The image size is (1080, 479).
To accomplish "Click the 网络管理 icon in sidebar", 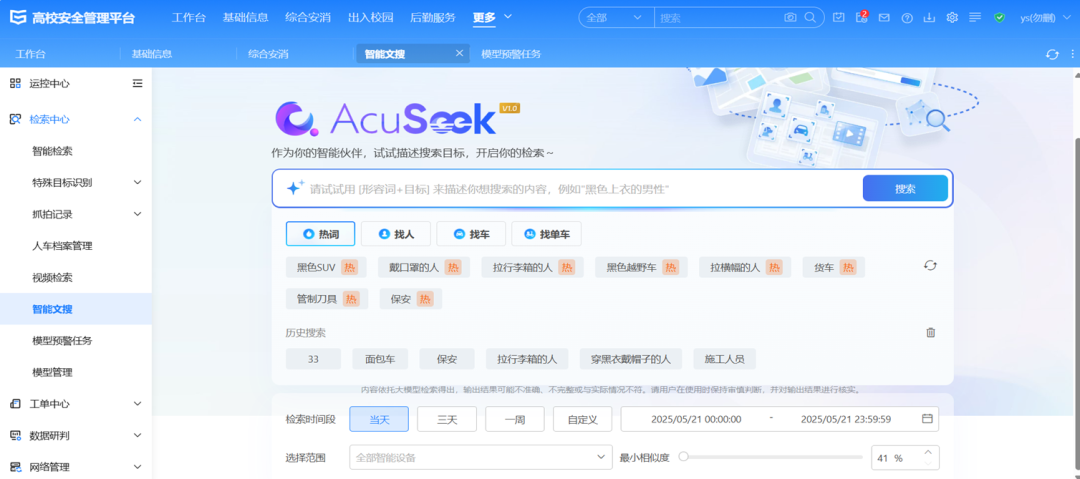I will 14,467.
